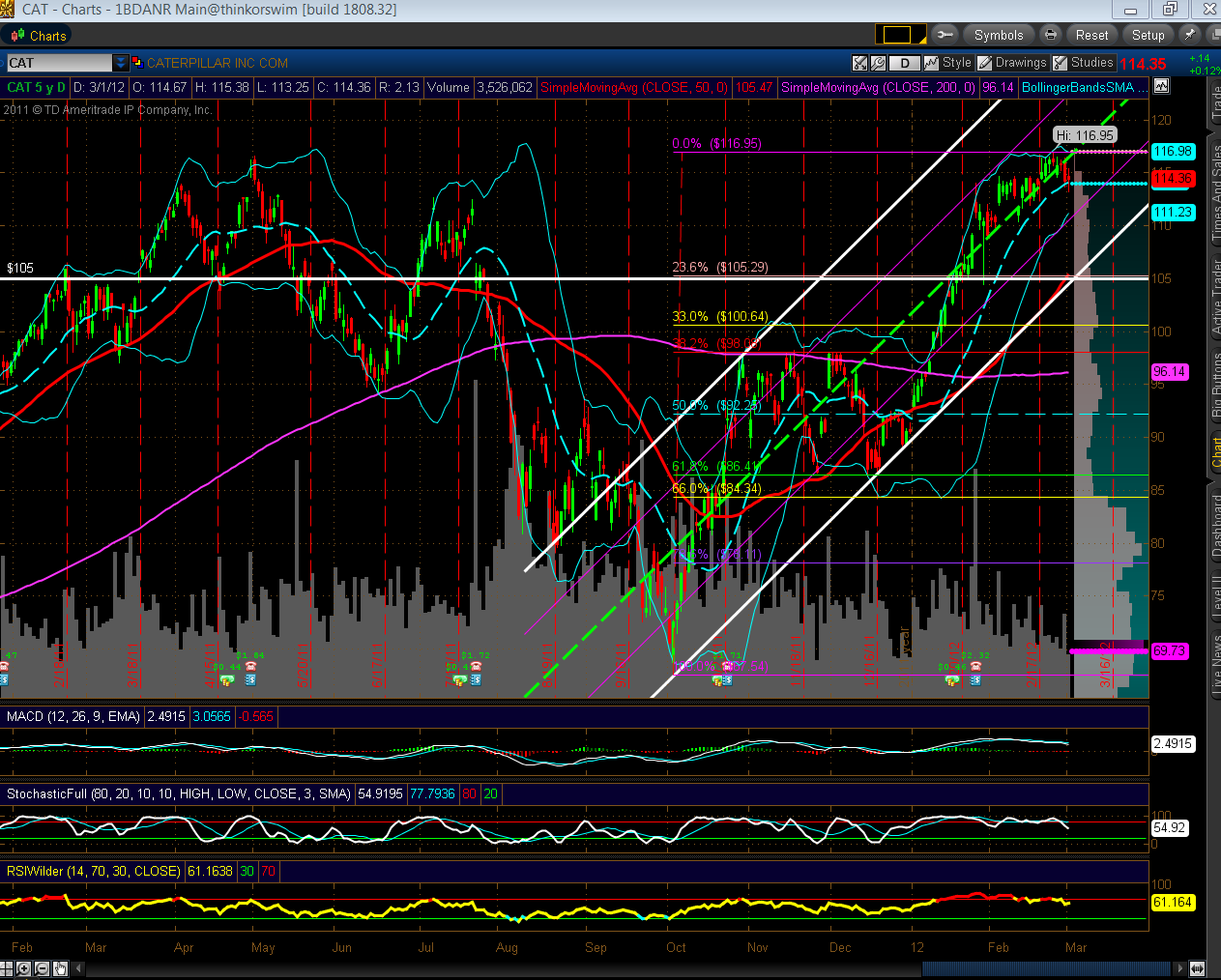Viewport: 1221px width, 980px height.
Task: Click the 54.92 stochastic value label
Action: point(1170,827)
